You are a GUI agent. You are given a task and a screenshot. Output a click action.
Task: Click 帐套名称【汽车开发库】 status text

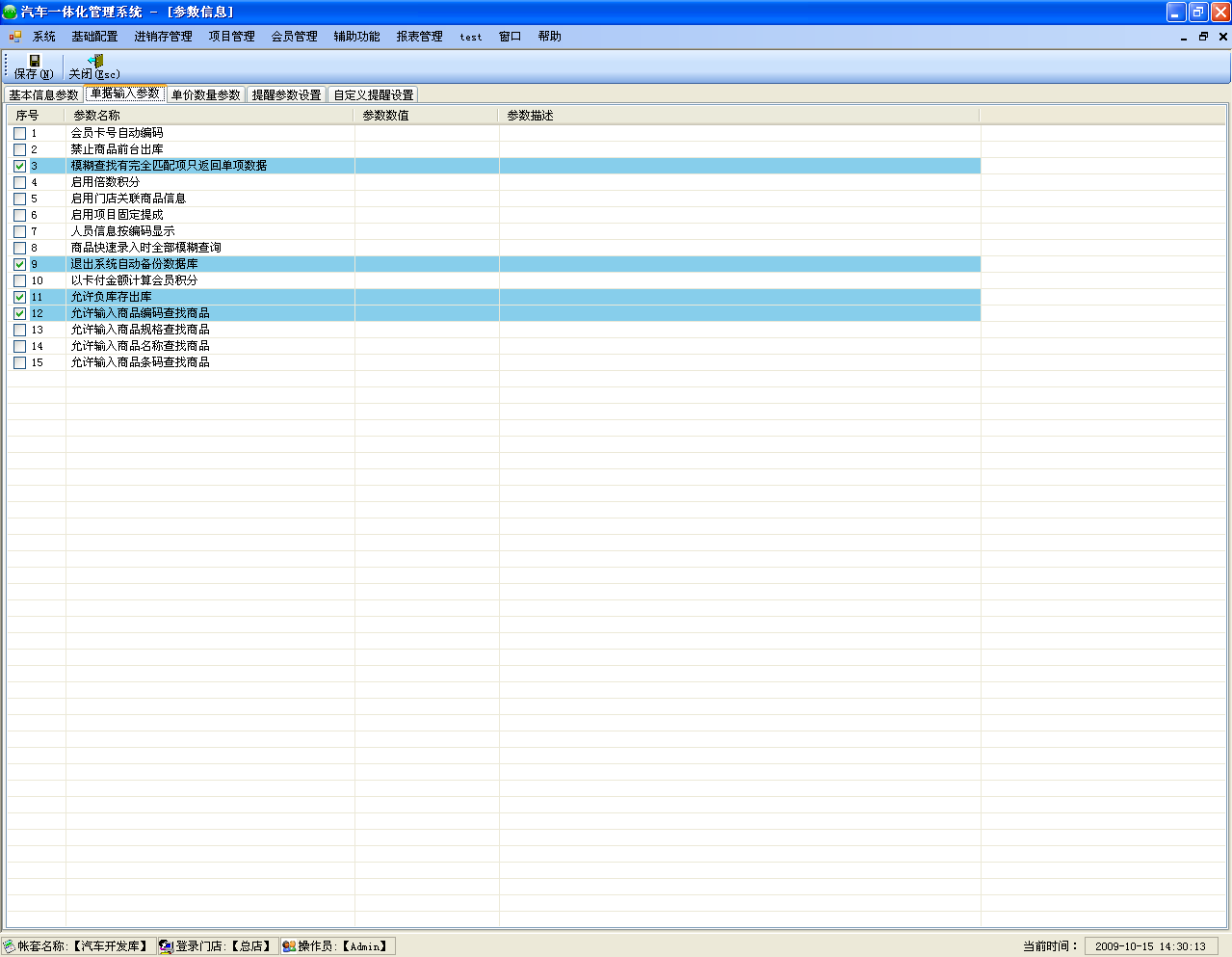(84, 946)
